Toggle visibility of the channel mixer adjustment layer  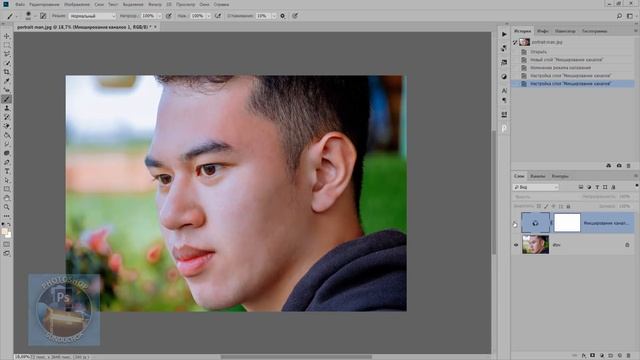pyautogui.click(x=516, y=223)
